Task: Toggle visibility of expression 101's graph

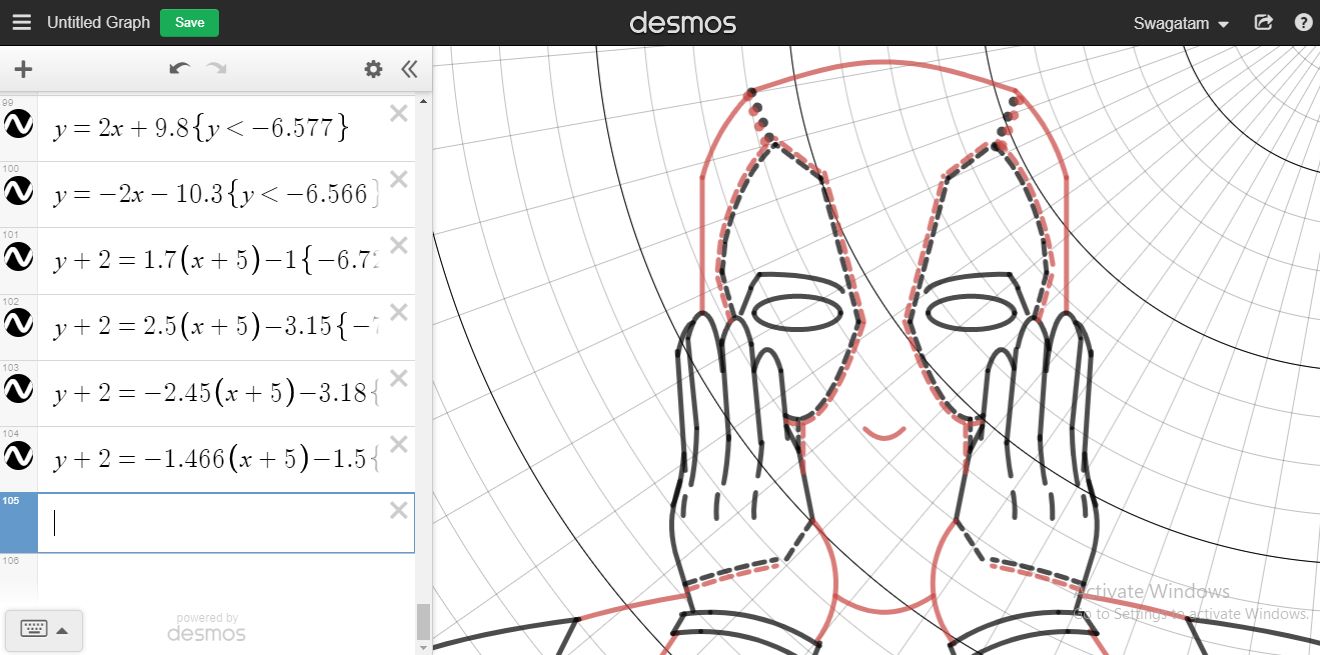Action: pyautogui.click(x=18, y=257)
